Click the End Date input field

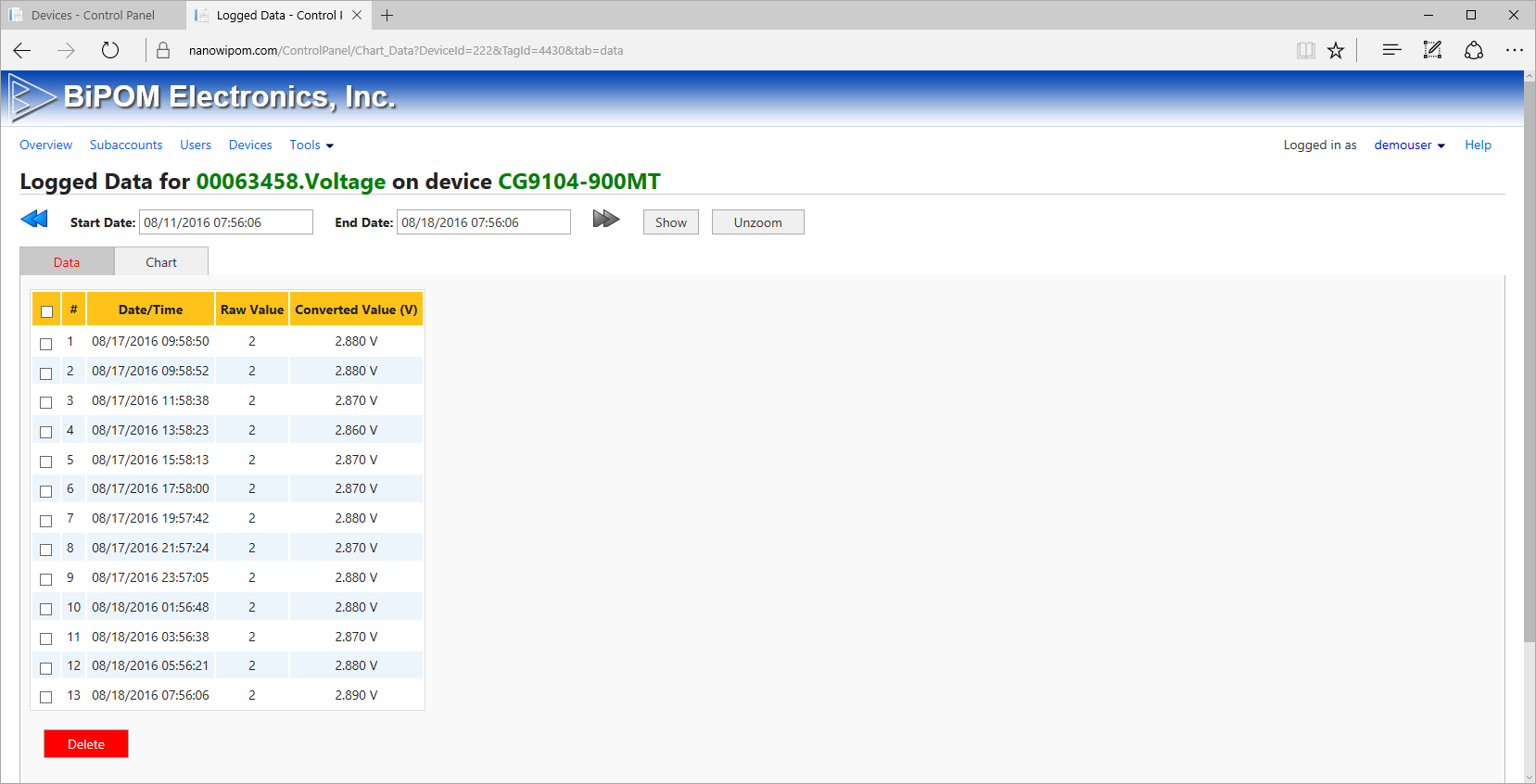484,222
